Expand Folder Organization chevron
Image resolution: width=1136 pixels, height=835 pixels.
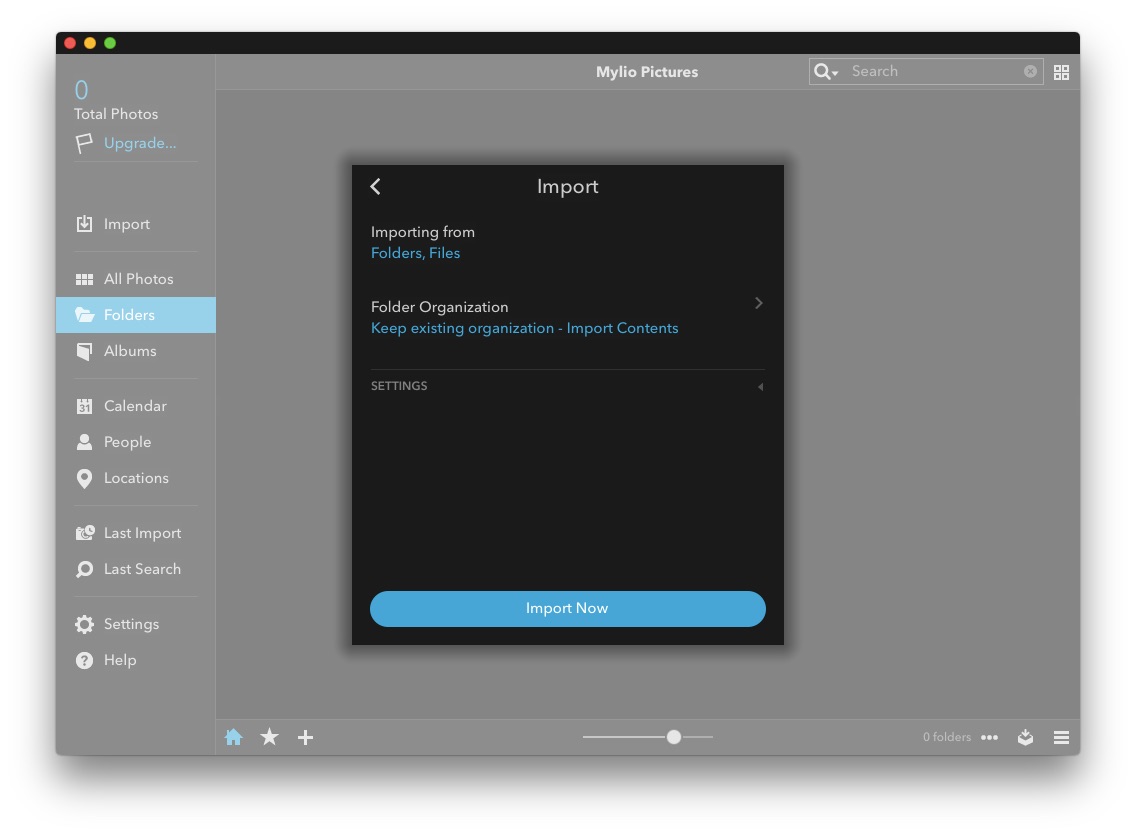coord(759,303)
